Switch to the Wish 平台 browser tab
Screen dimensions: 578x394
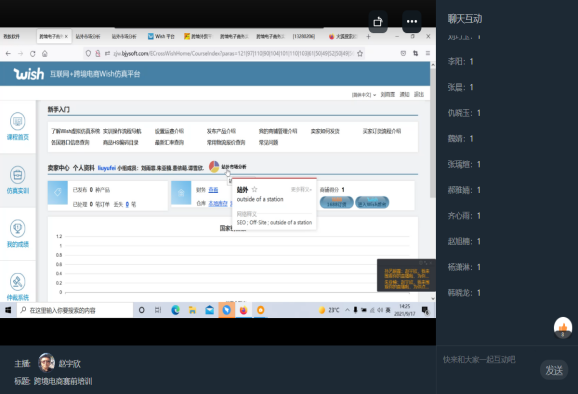(x=161, y=36)
